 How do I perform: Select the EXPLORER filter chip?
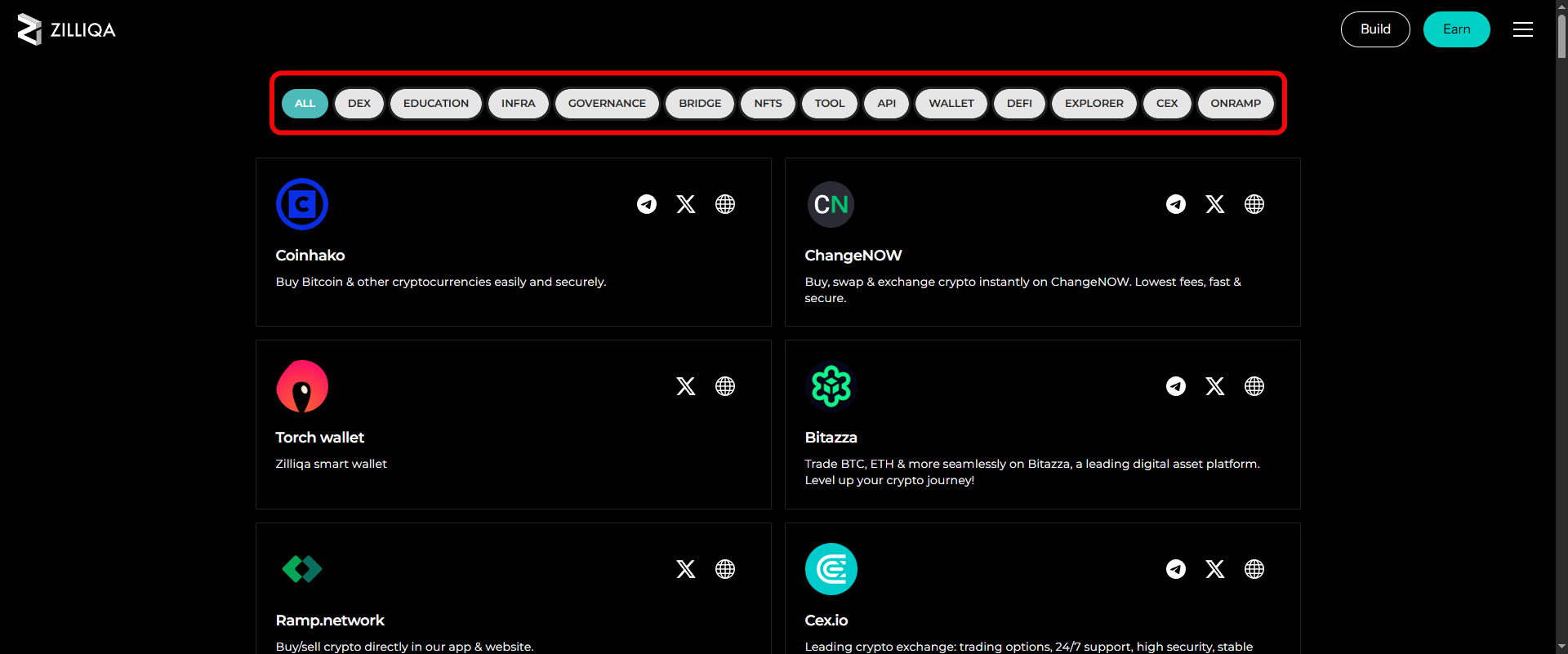[1094, 104]
